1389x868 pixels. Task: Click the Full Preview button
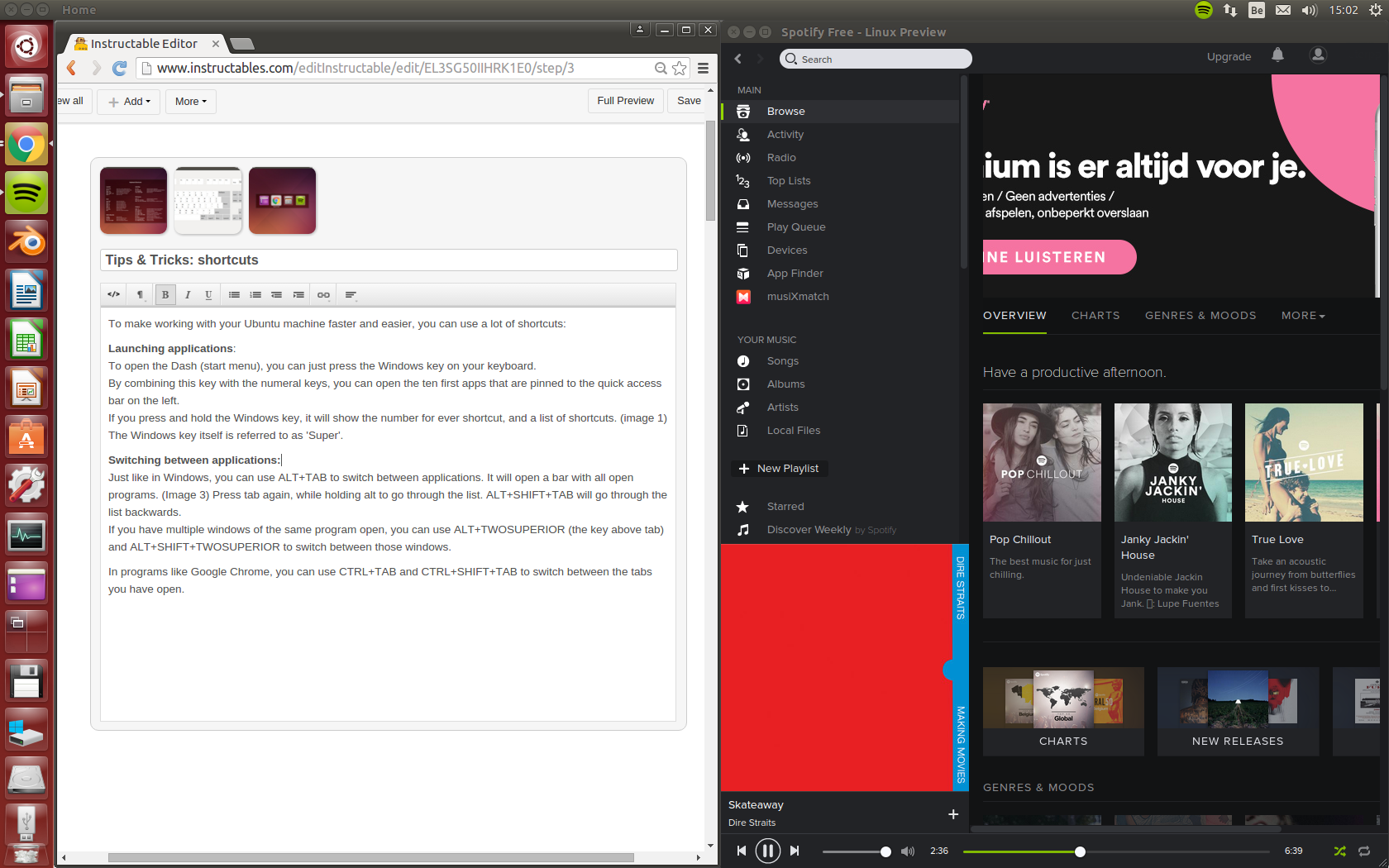[625, 101]
